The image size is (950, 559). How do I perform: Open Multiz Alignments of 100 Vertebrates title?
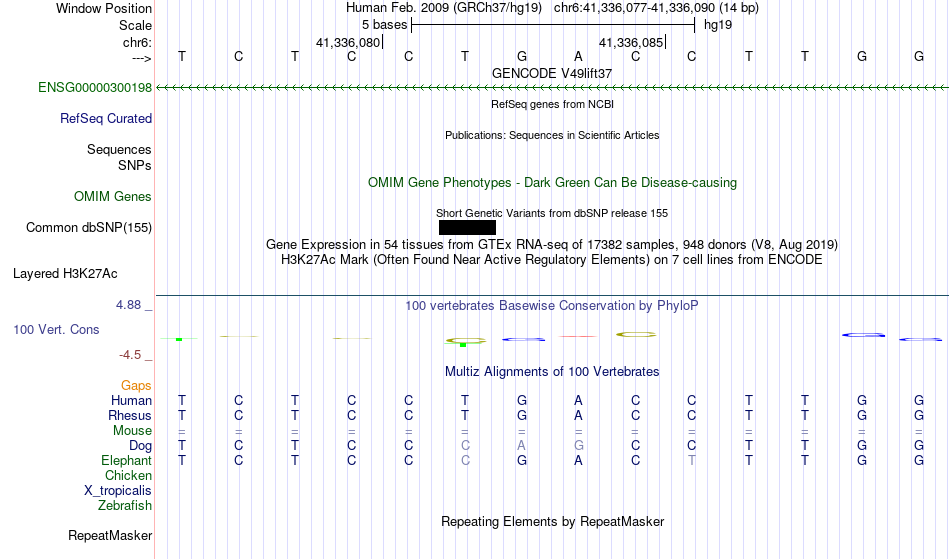(552, 371)
